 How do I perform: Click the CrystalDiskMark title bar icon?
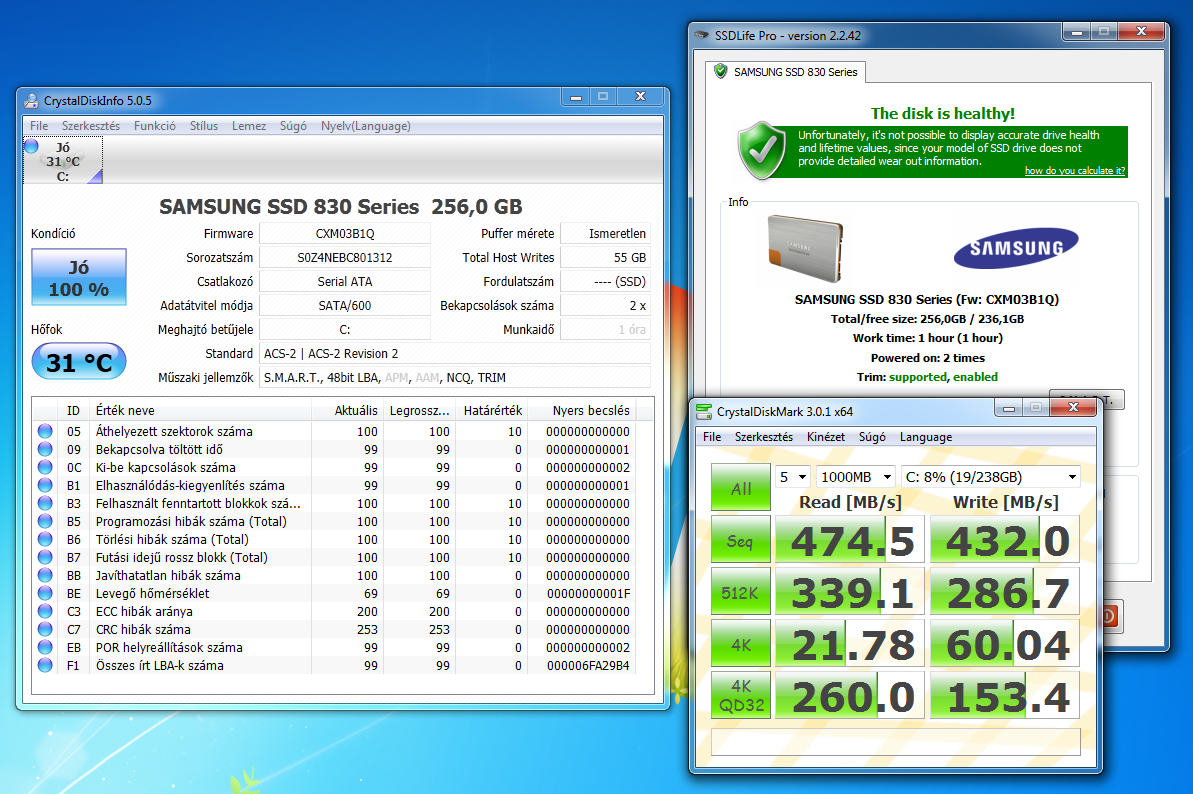pyautogui.click(x=704, y=411)
